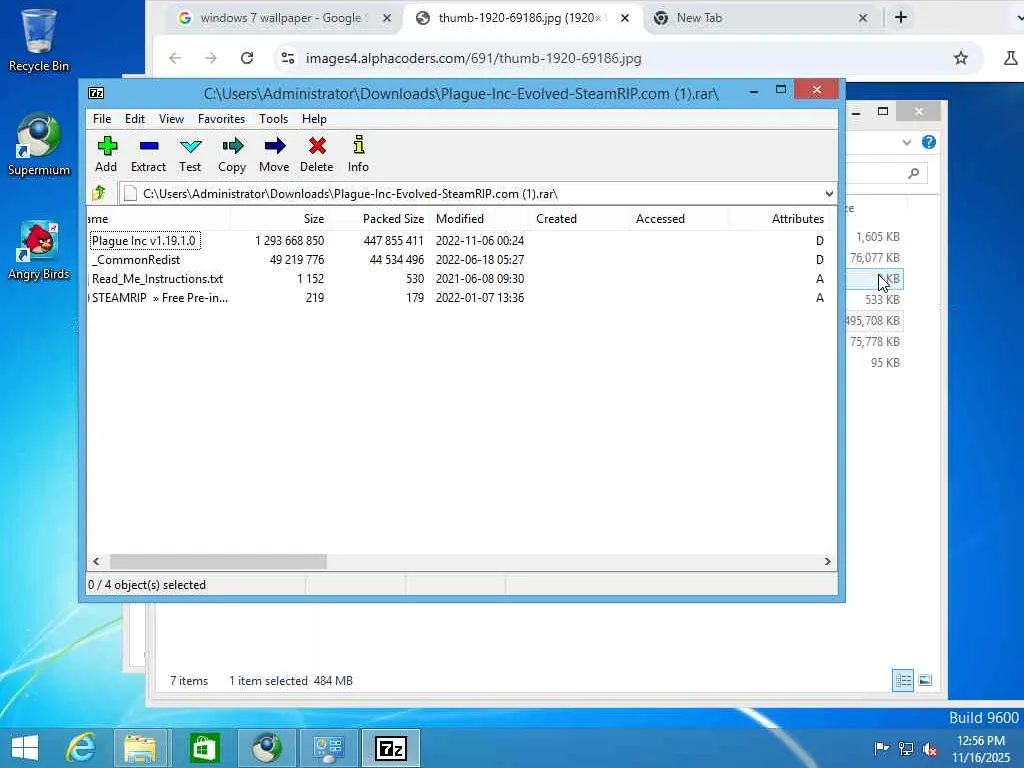The height and width of the screenshot is (768, 1024).
Task: Open the Edit menu
Action: pos(135,119)
